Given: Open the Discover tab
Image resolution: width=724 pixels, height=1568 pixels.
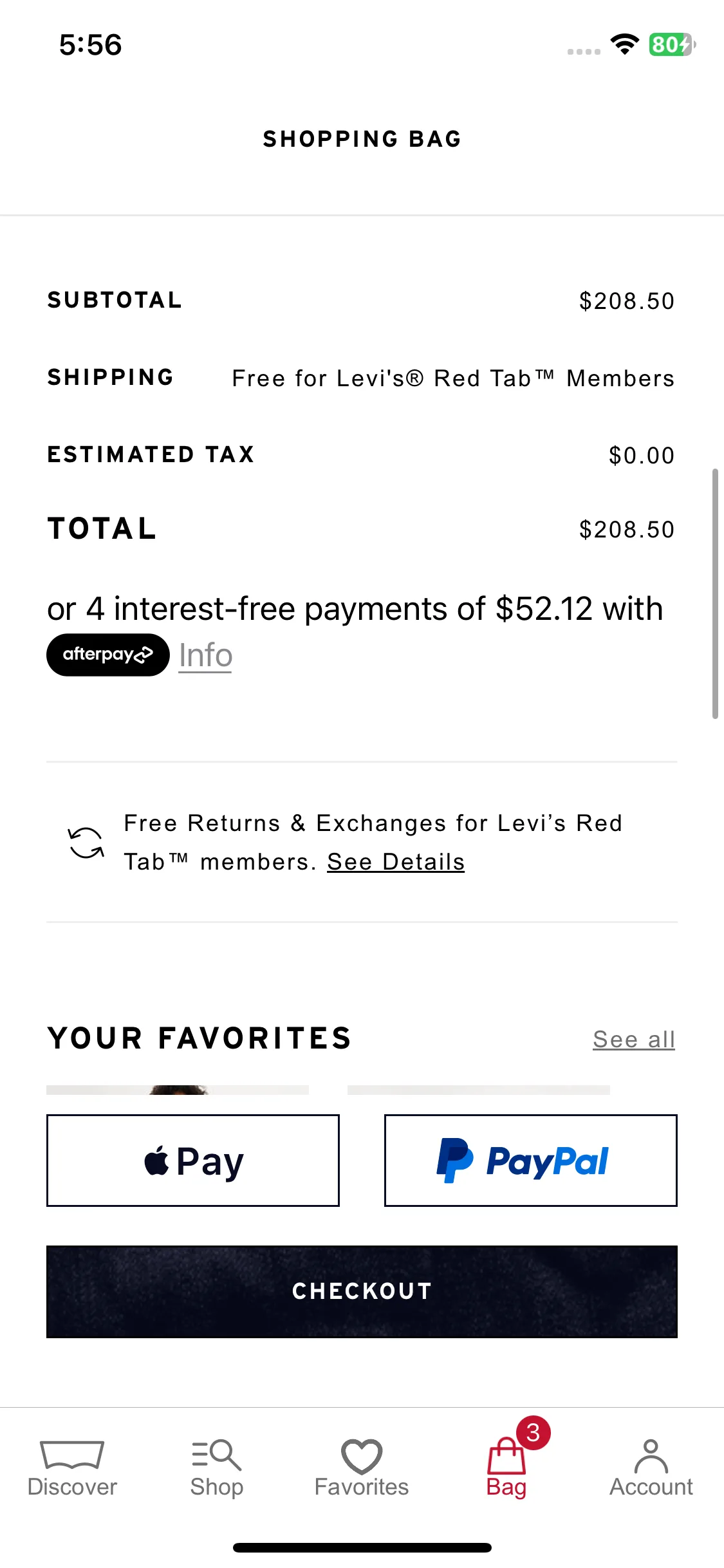Looking at the screenshot, I should [72, 1468].
